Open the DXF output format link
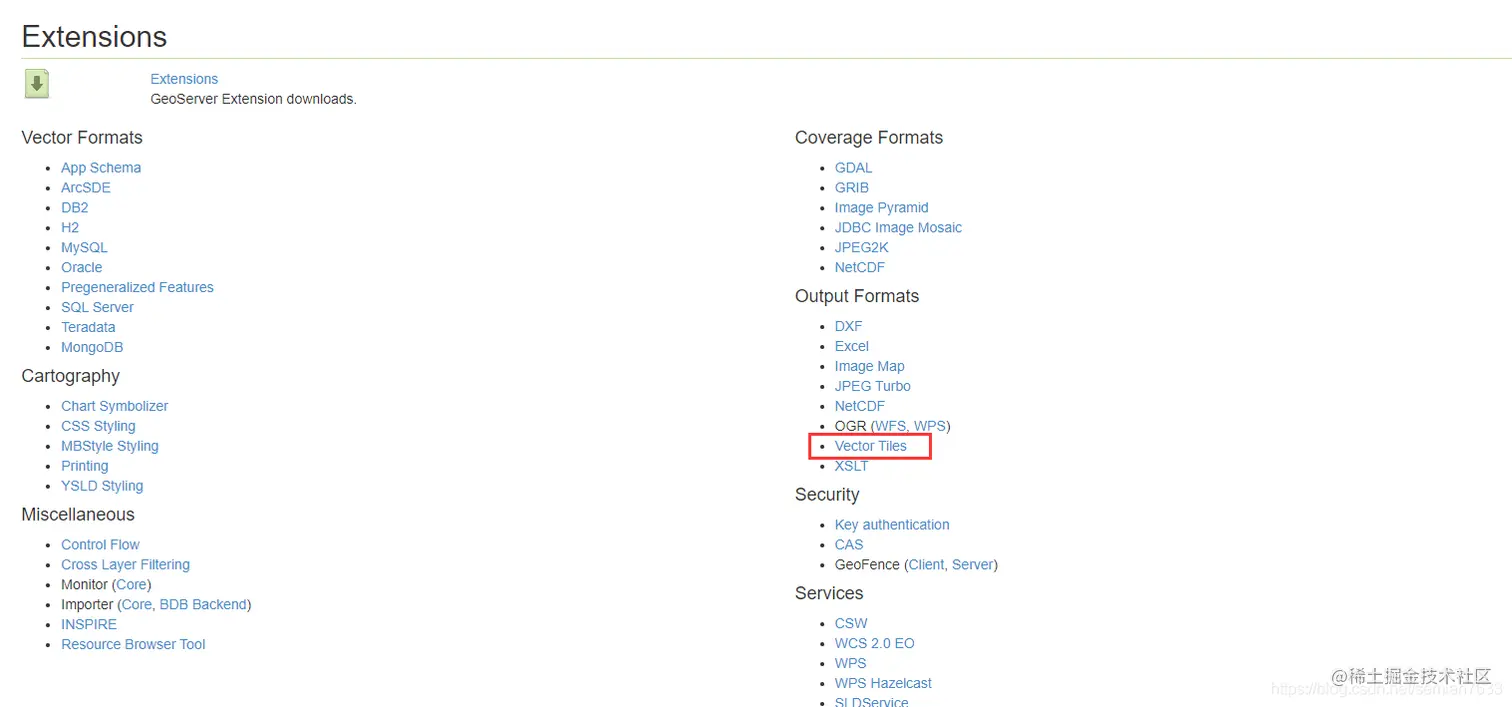1512x707 pixels. [848, 327]
